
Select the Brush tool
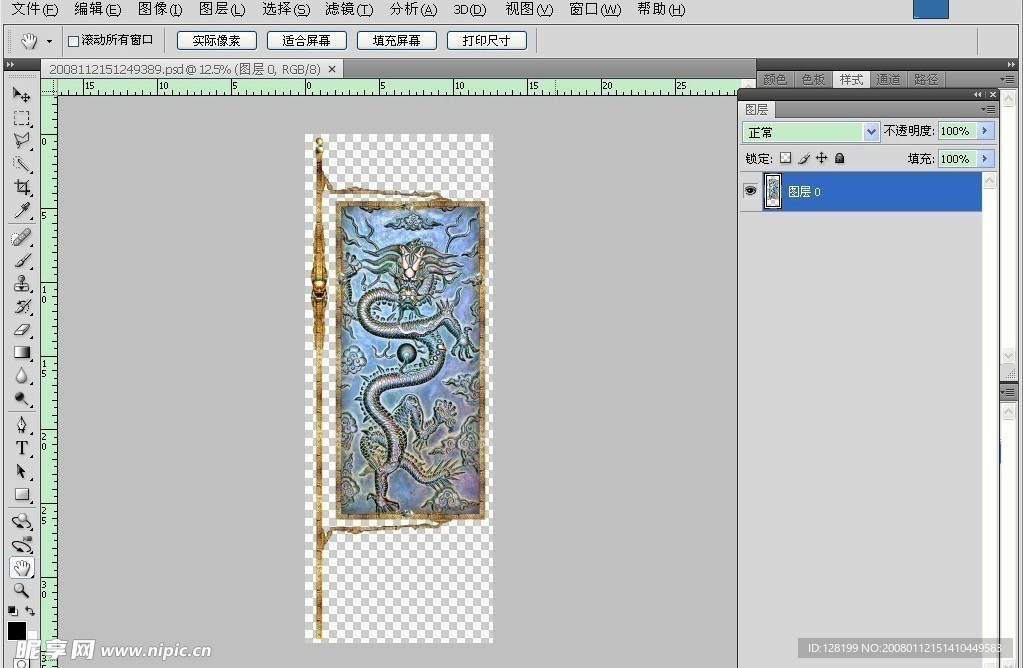[22, 261]
